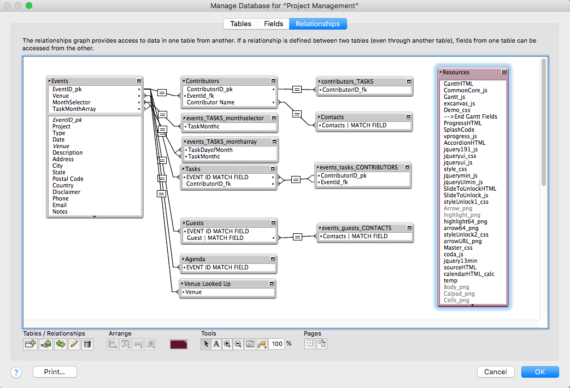Click the Add Table icon

(x=30, y=344)
